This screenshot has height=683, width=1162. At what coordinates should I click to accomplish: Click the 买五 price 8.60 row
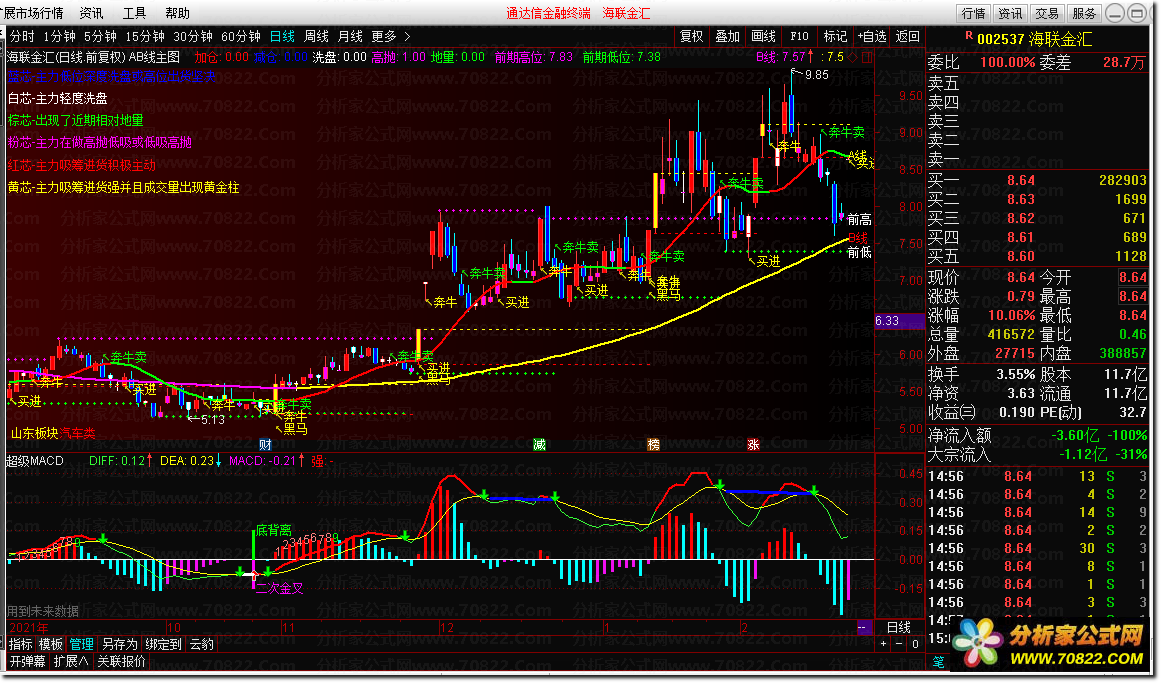pos(1038,256)
